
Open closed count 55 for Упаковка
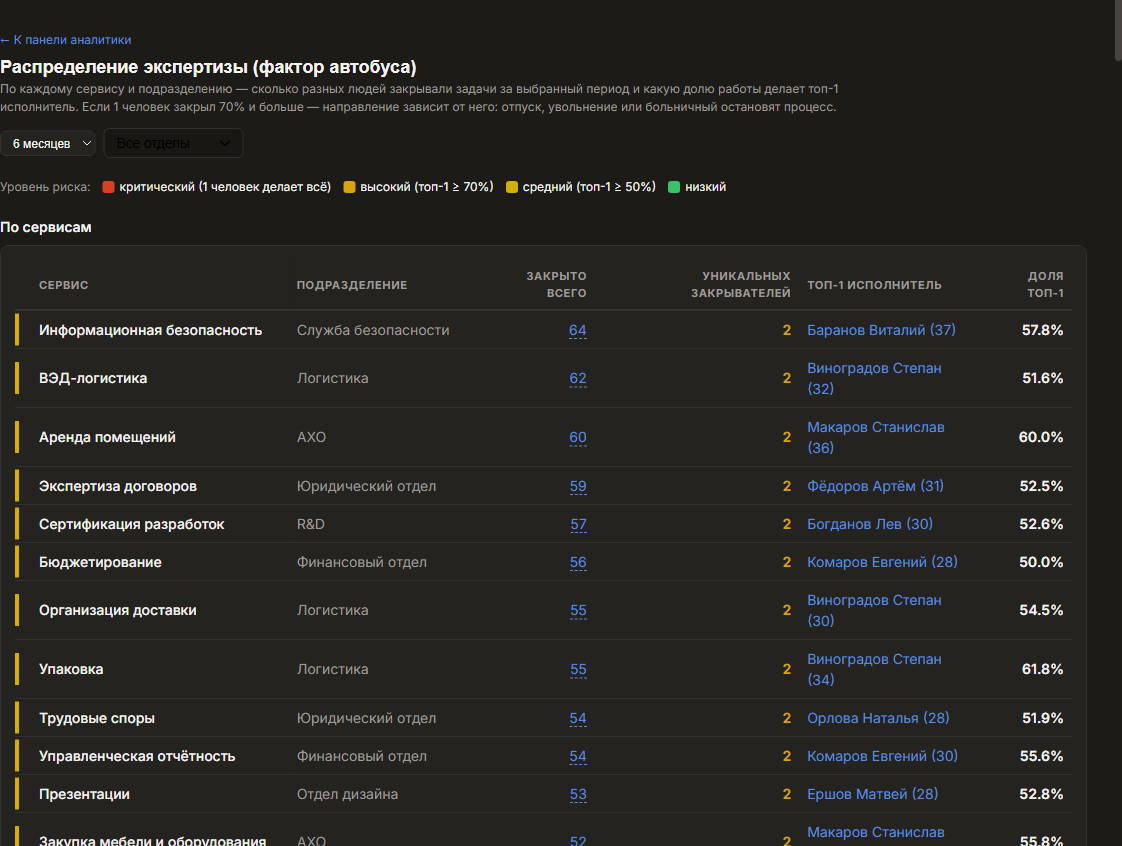tap(578, 669)
